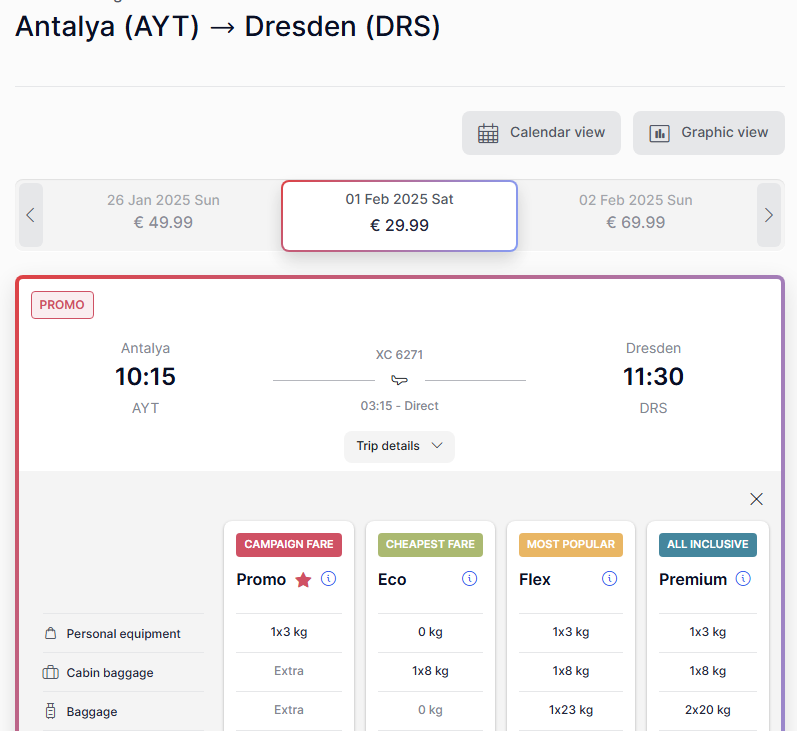Click the Trip details chevron
Image resolution: width=797 pixels, height=731 pixels.
click(437, 446)
